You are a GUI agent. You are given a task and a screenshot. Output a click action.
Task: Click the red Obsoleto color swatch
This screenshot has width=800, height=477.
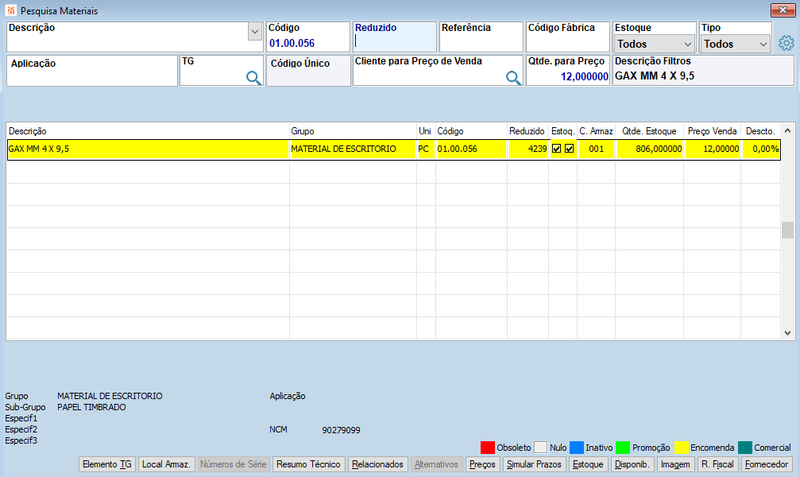point(487,447)
